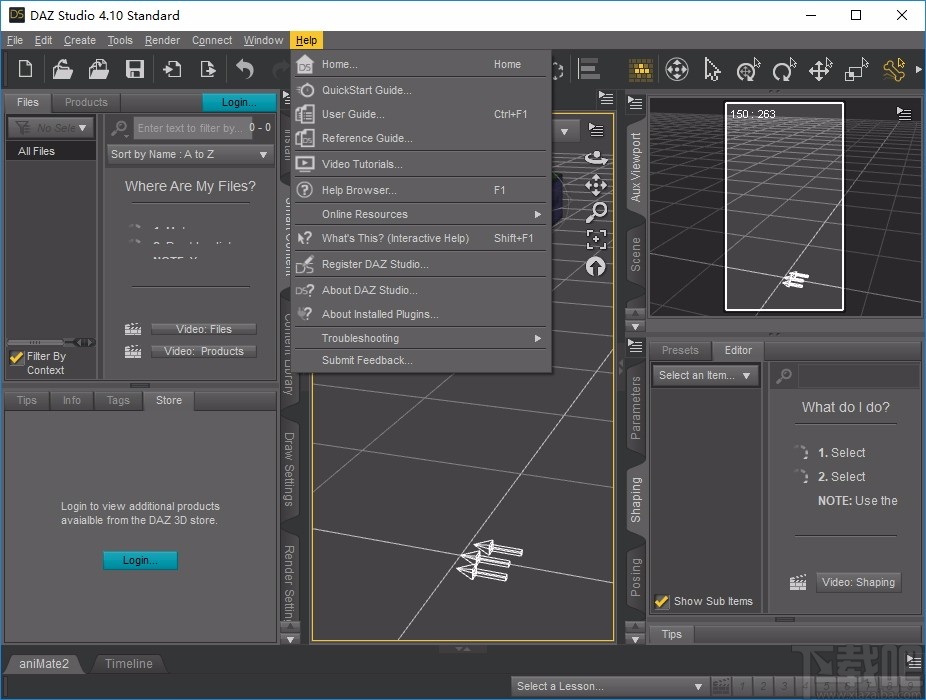926x700 pixels.
Task: Click the Frame selection icon in the viewport controls
Action: pyautogui.click(x=597, y=240)
